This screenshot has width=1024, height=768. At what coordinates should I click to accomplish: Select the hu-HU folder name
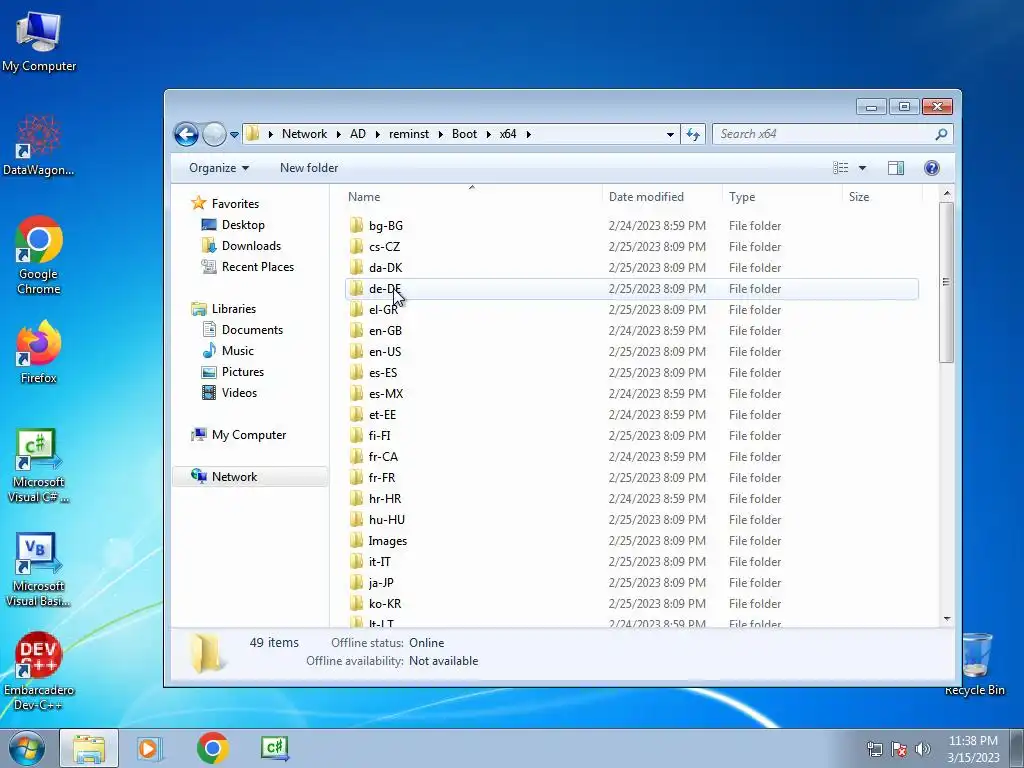tap(387, 520)
